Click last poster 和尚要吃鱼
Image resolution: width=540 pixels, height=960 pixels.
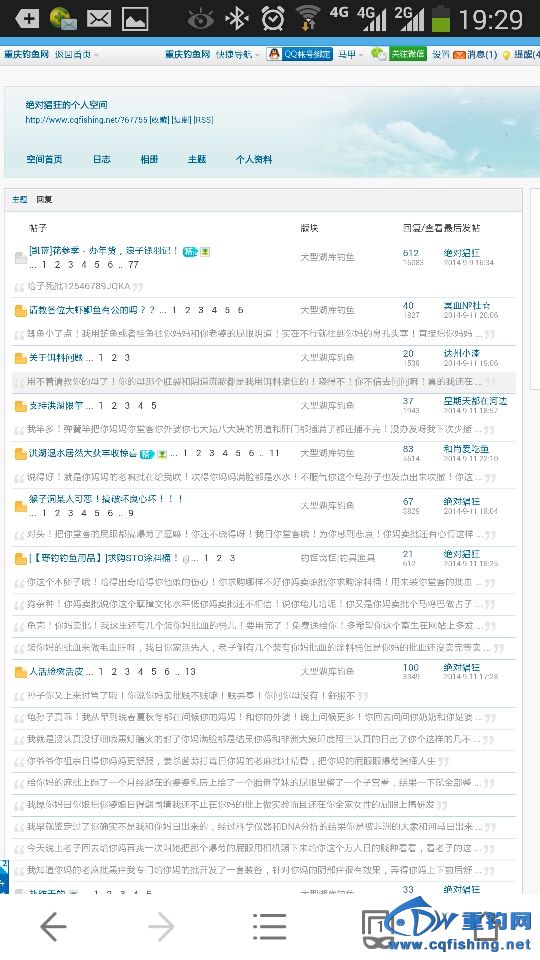pos(467,449)
